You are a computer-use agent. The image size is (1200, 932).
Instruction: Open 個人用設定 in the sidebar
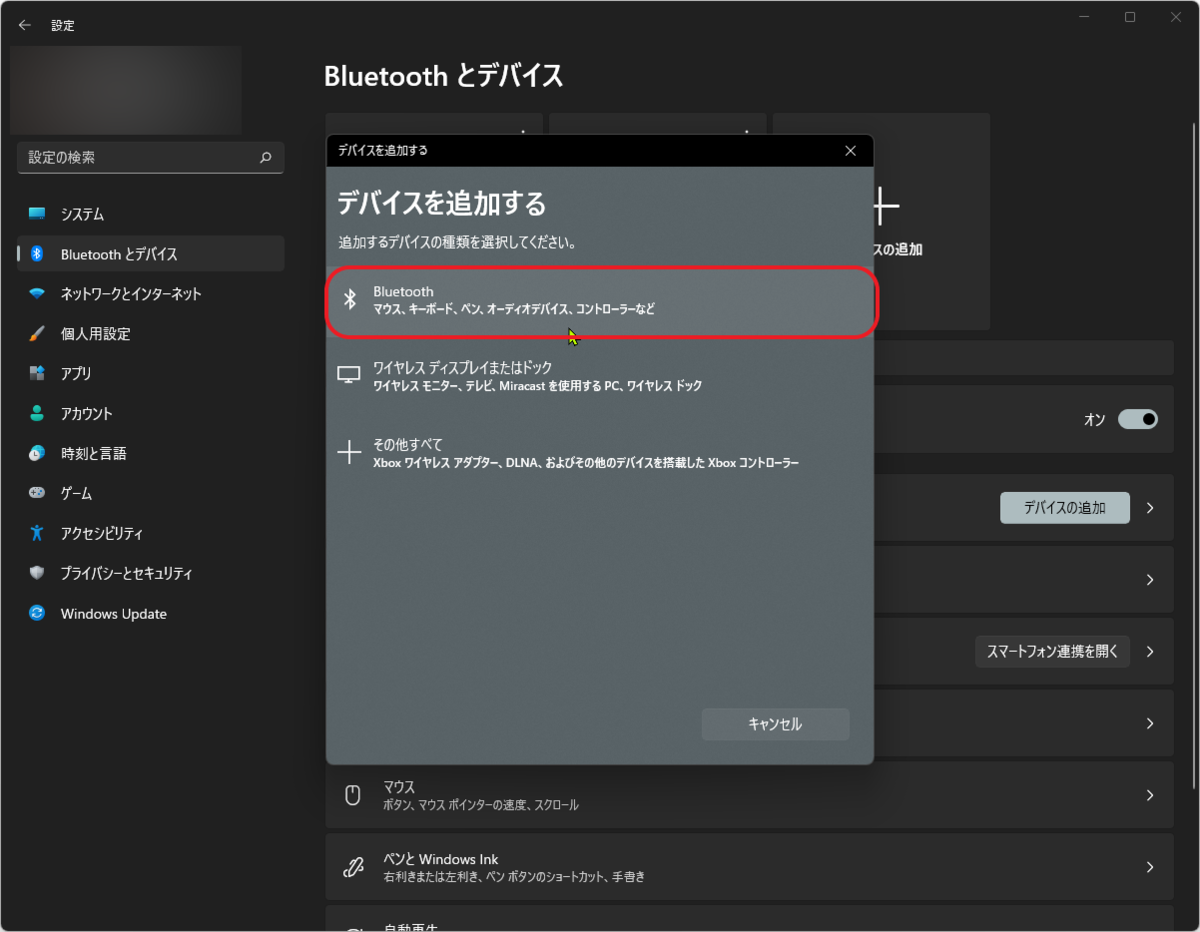click(150, 334)
